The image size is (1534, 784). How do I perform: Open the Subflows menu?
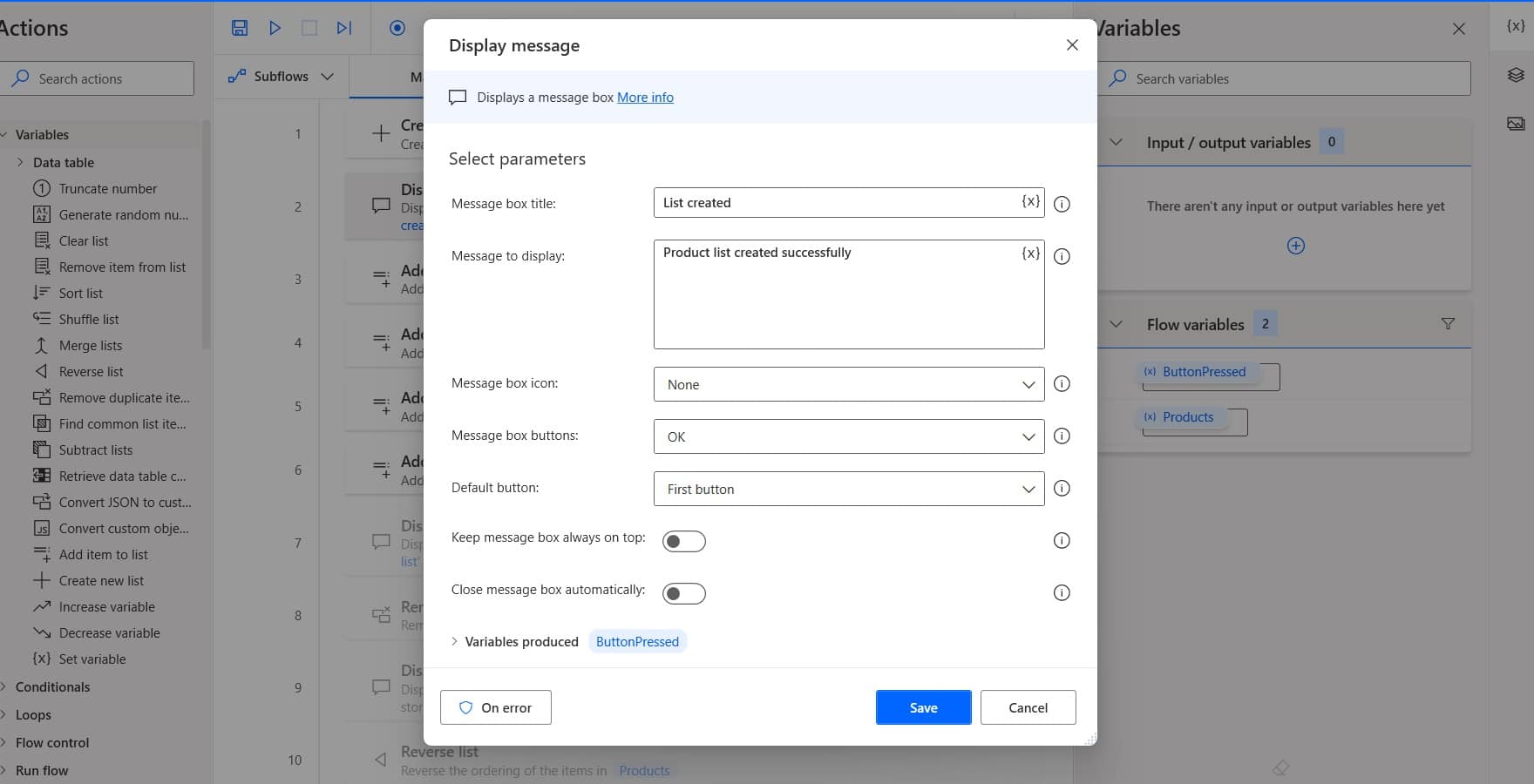click(281, 76)
